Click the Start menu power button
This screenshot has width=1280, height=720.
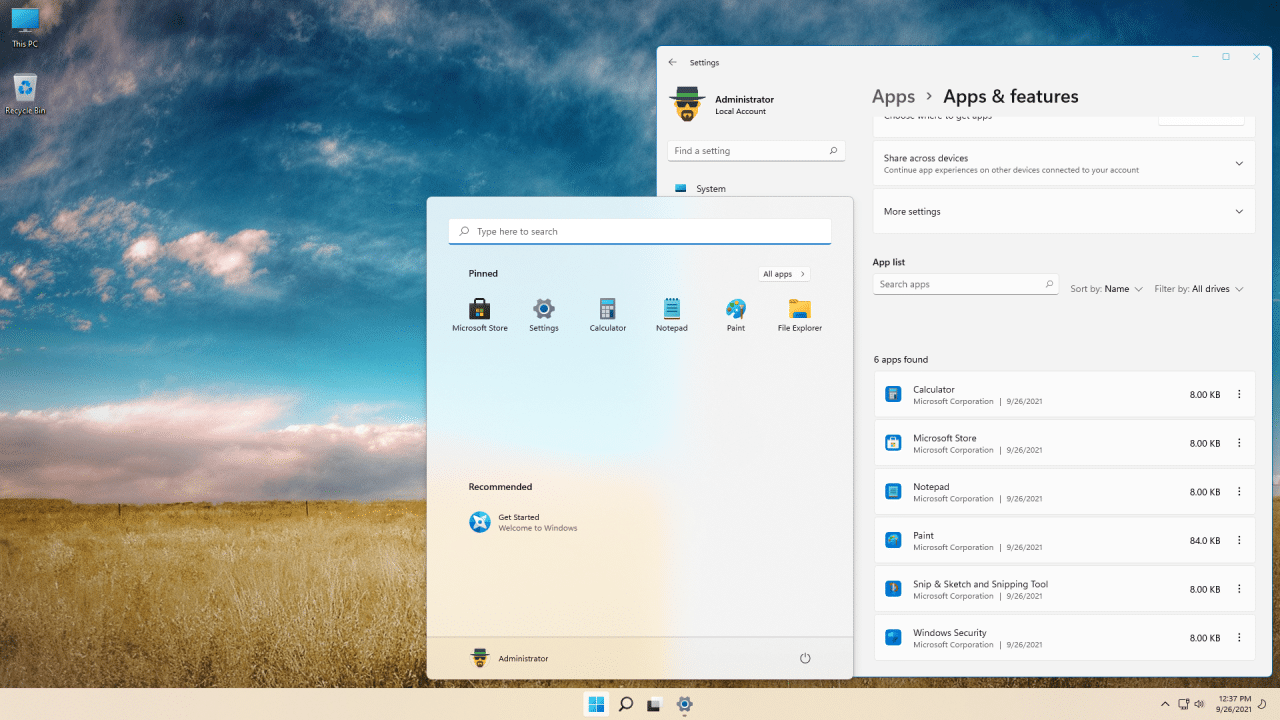(x=805, y=658)
